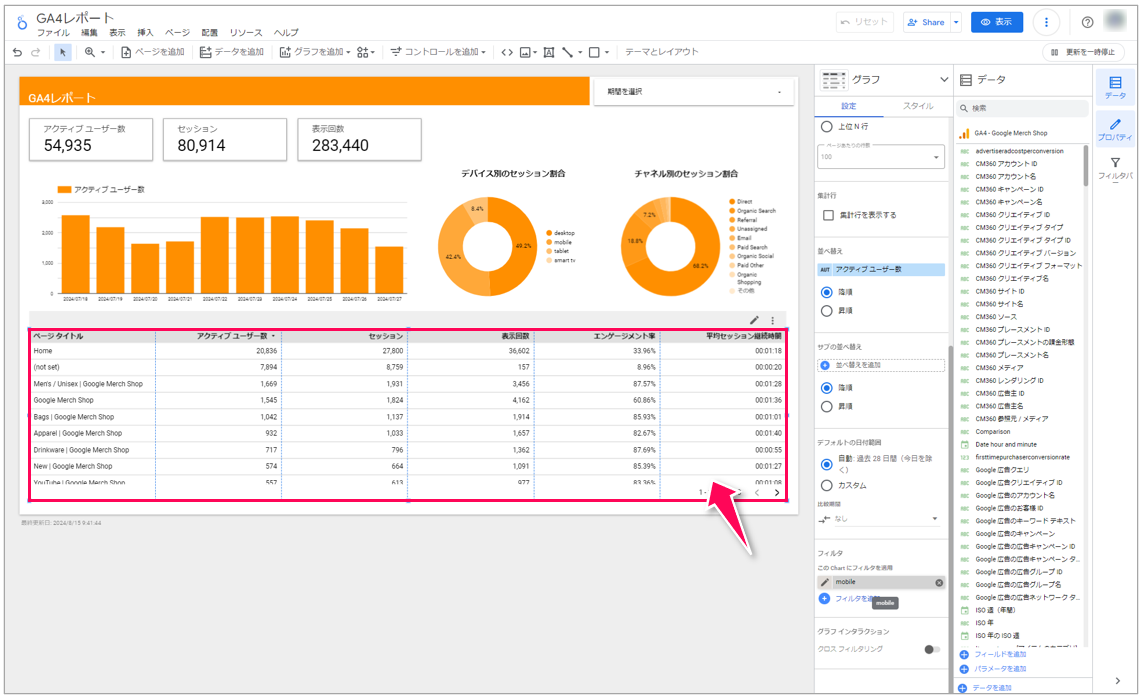The width and height of the screenshot is (1142, 695).
Task: Open the 編集 menu
Action: 89,33
